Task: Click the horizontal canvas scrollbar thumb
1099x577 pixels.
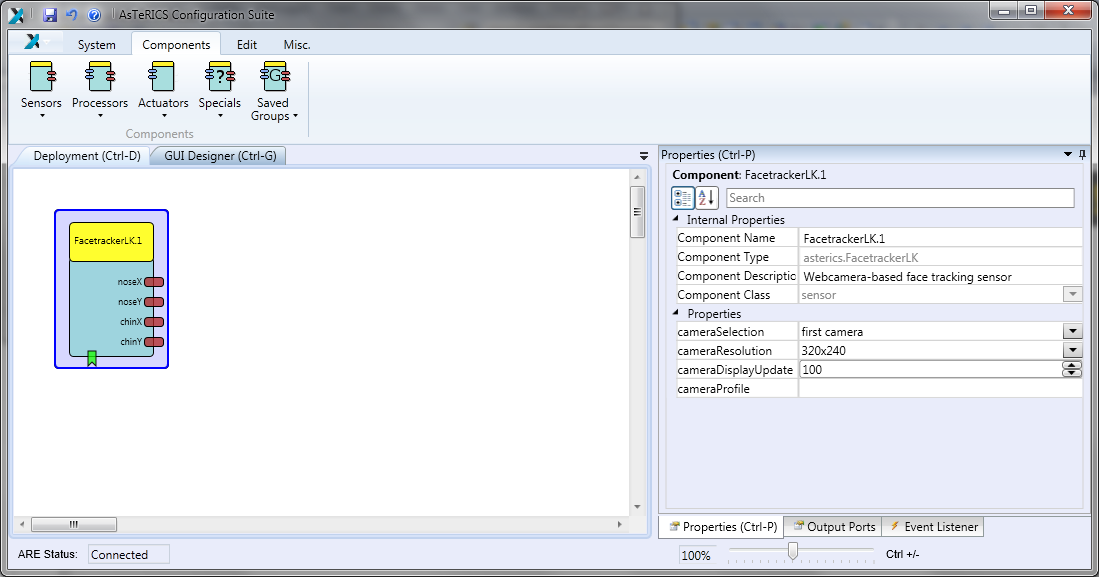Action: pyautogui.click(x=74, y=524)
